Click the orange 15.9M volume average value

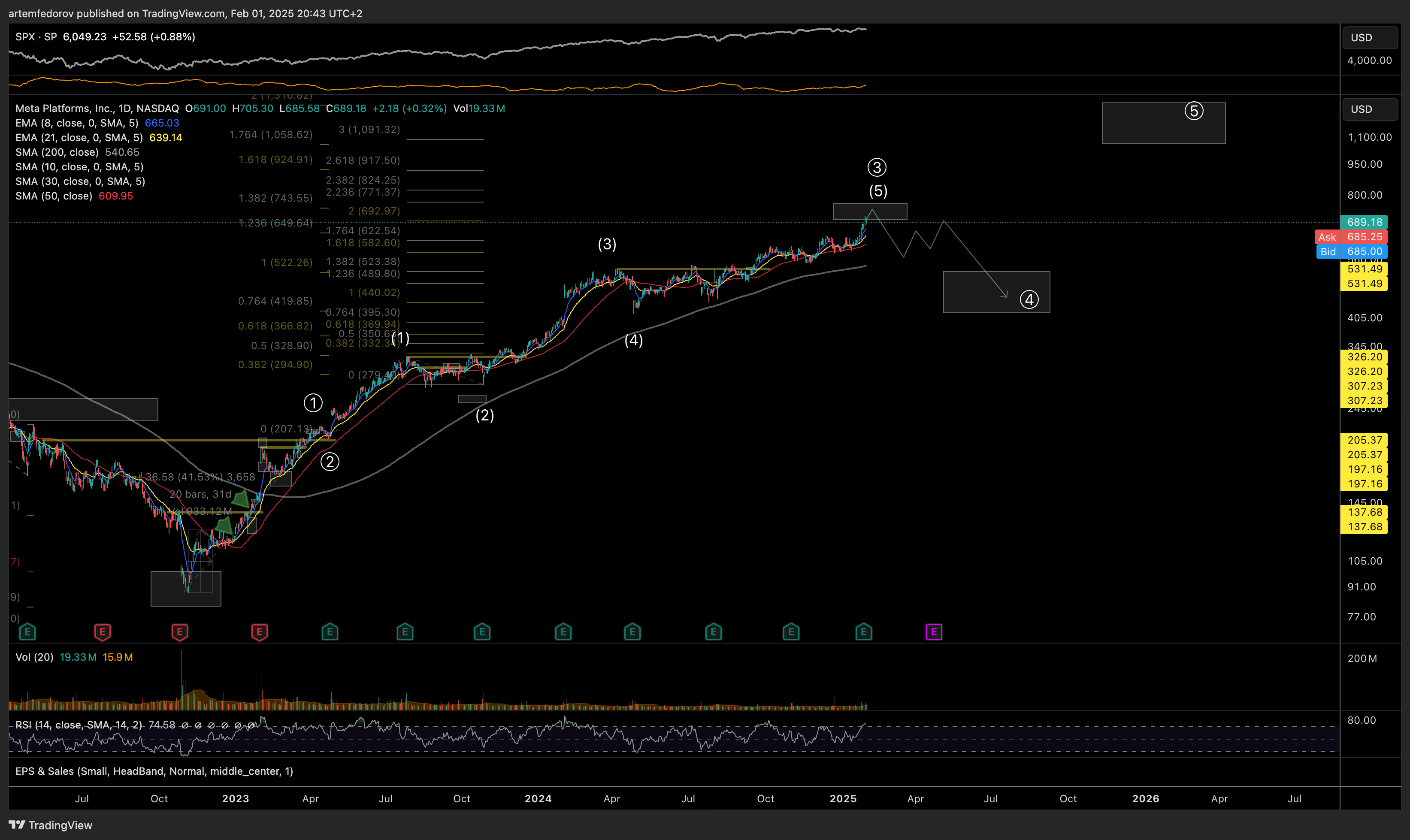point(118,657)
